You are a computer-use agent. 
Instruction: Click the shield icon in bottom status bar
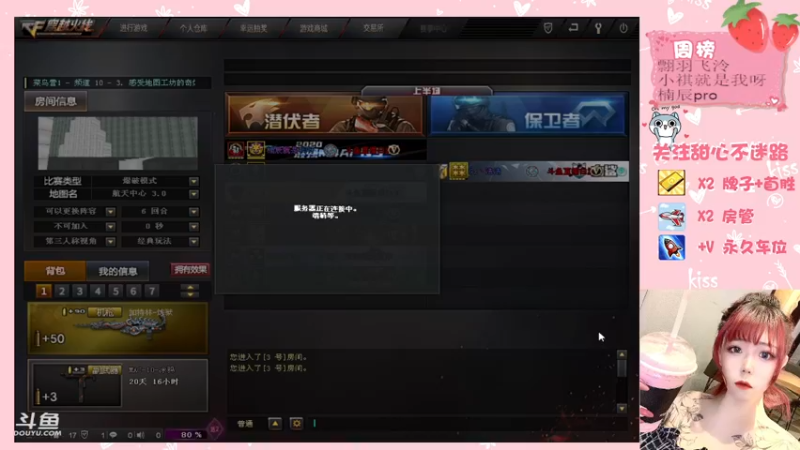coord(85,435)
